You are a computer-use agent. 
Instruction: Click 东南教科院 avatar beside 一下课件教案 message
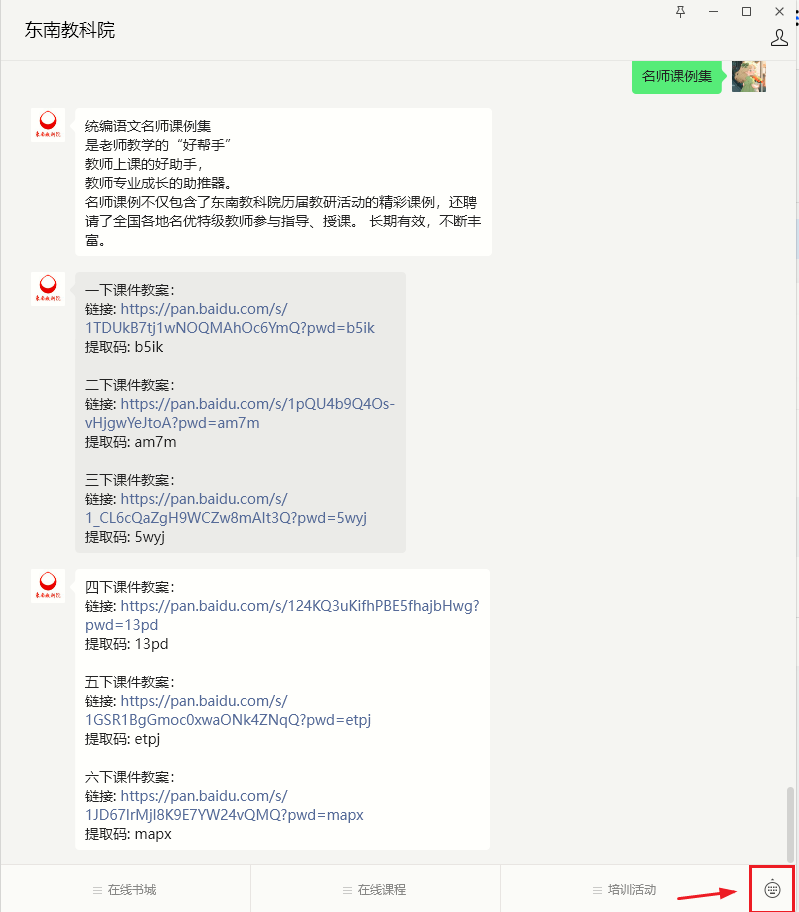(x=48, y=289)
